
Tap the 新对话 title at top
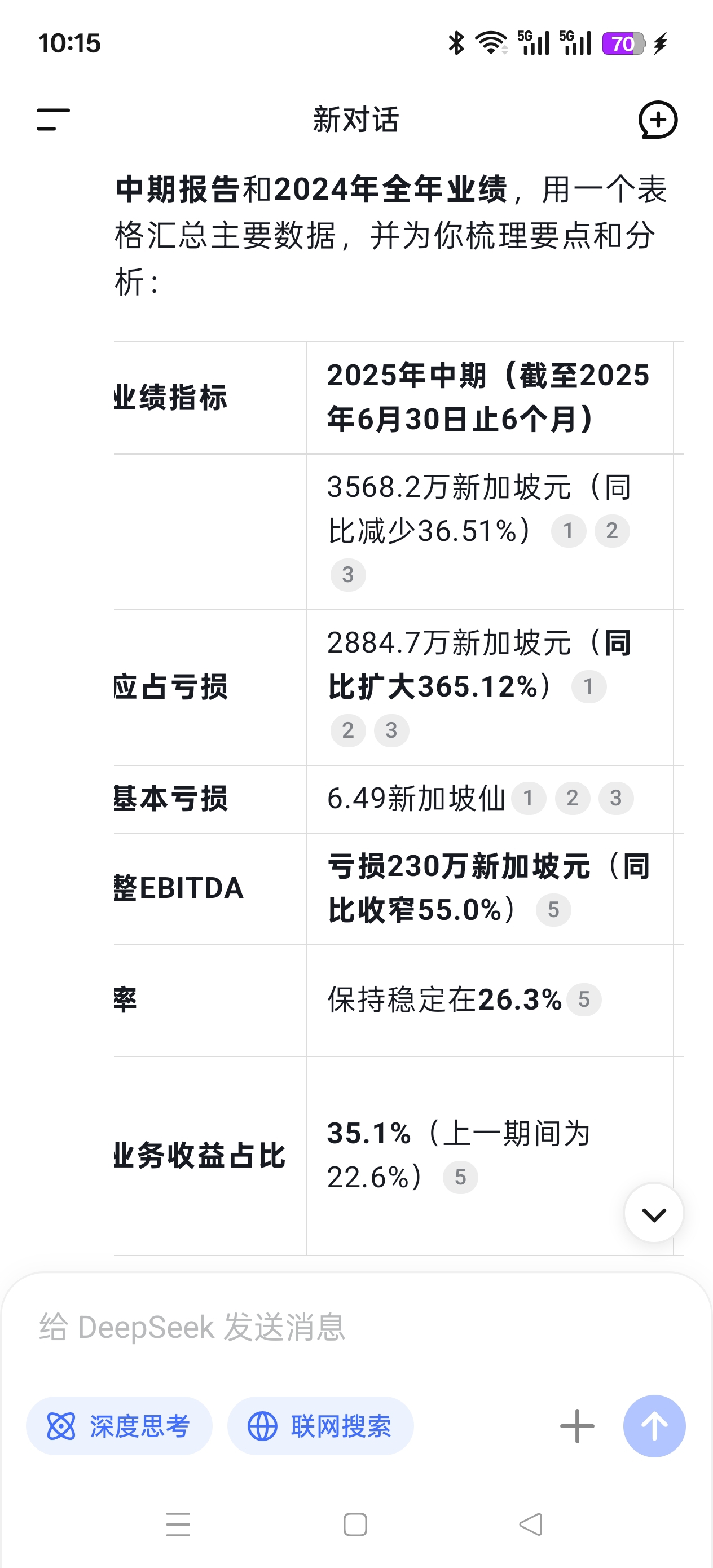pos(356,120)
